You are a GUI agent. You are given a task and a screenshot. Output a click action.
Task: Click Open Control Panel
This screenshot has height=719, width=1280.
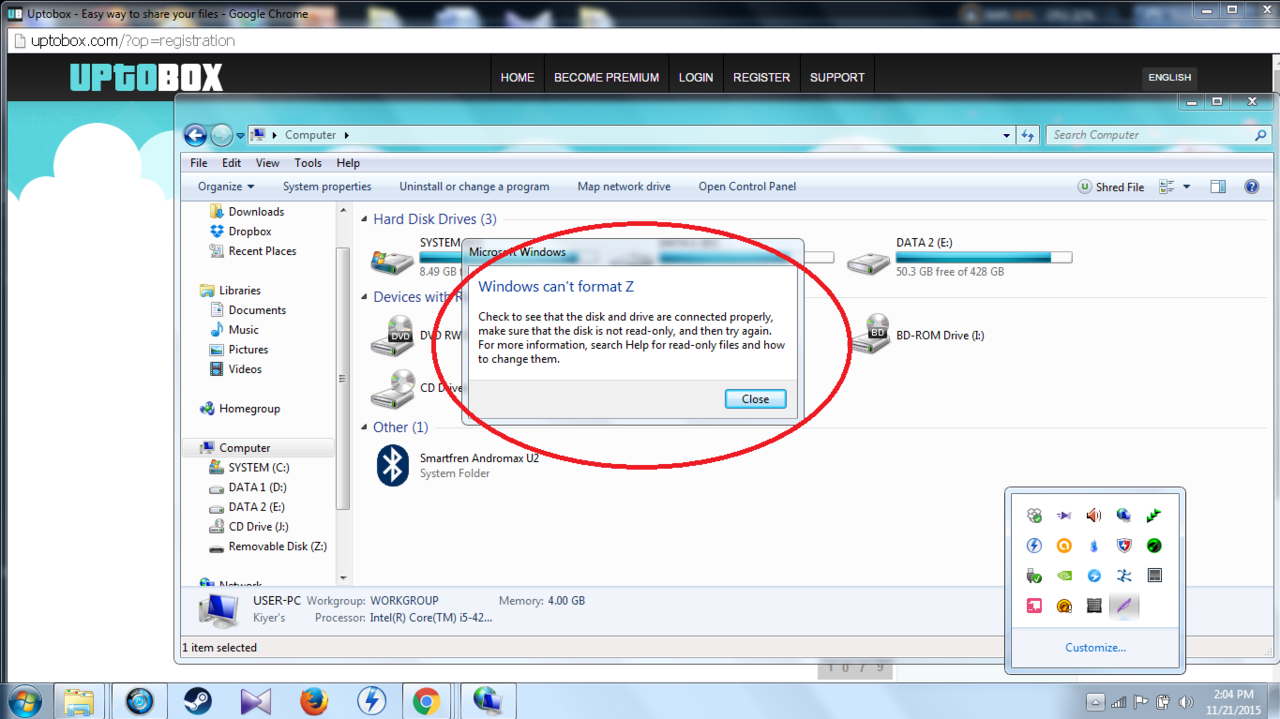point(747,187)
